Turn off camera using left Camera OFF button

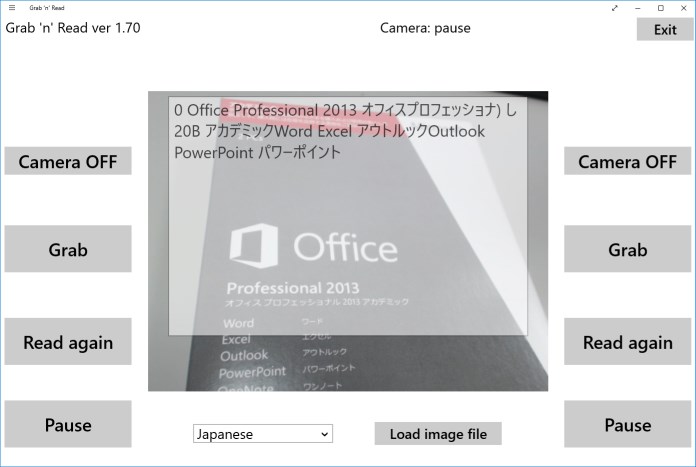[x=68, y=161]
